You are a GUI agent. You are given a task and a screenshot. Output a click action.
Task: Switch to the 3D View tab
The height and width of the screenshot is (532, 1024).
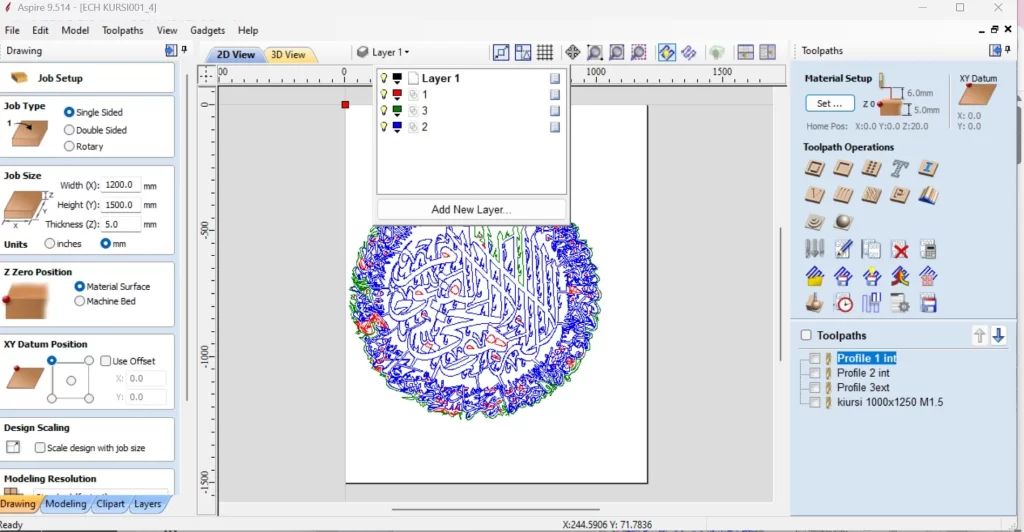point(288,55)
